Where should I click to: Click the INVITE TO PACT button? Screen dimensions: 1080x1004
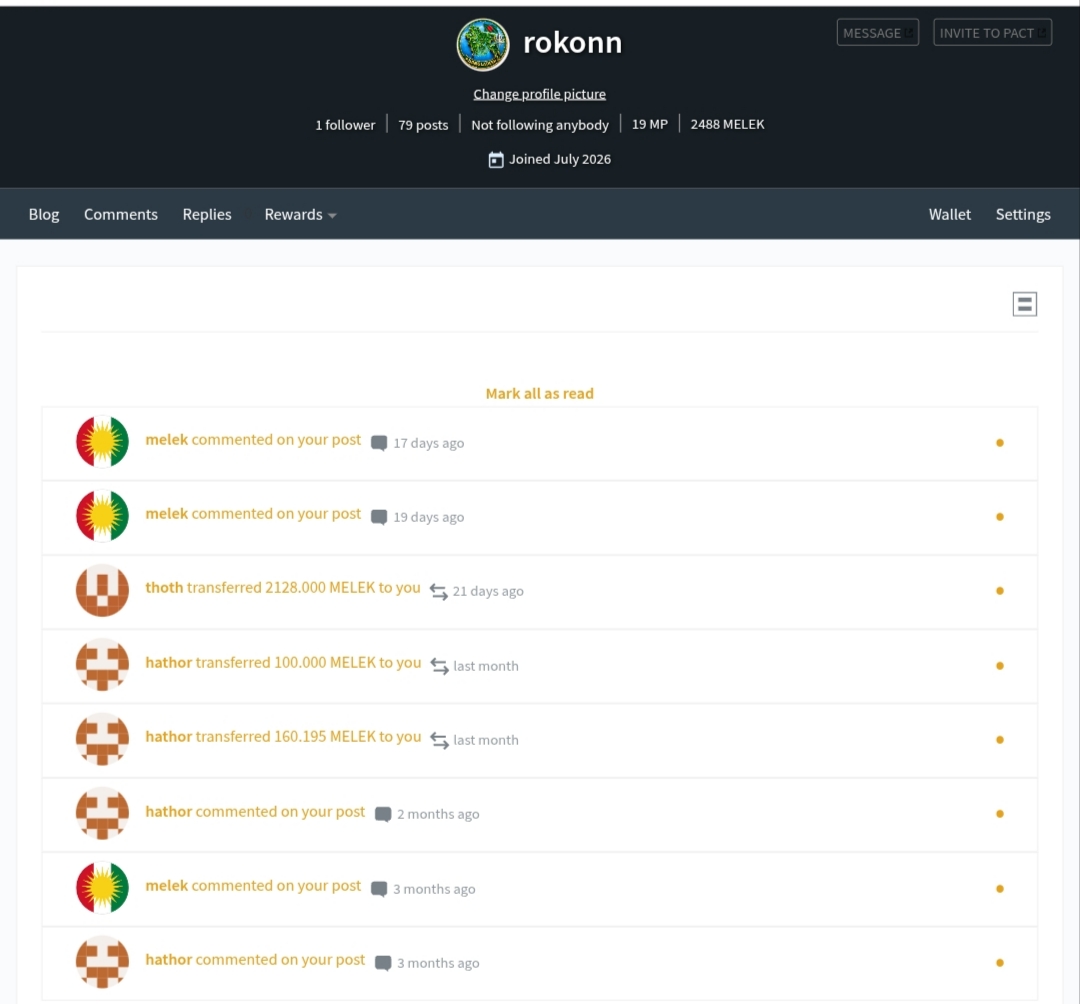[992, 32]
